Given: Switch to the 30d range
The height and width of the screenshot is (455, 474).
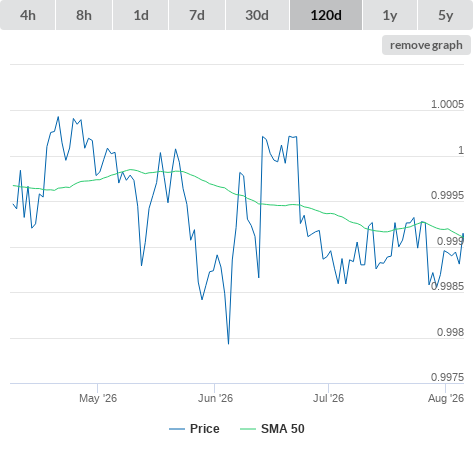Looking at the screenshot, I should tap(257, 15).
